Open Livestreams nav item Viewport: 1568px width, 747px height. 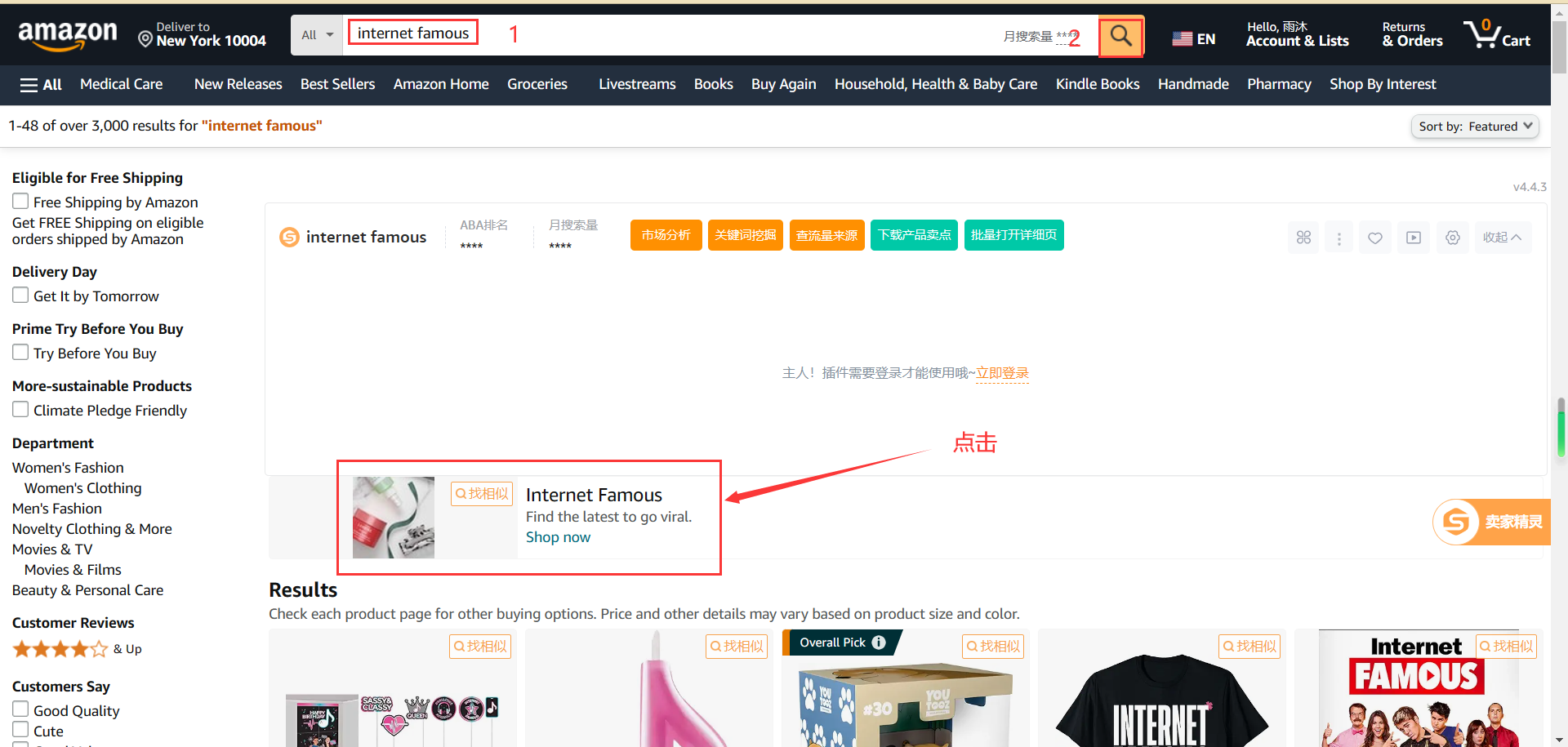(x=637, y=84)
